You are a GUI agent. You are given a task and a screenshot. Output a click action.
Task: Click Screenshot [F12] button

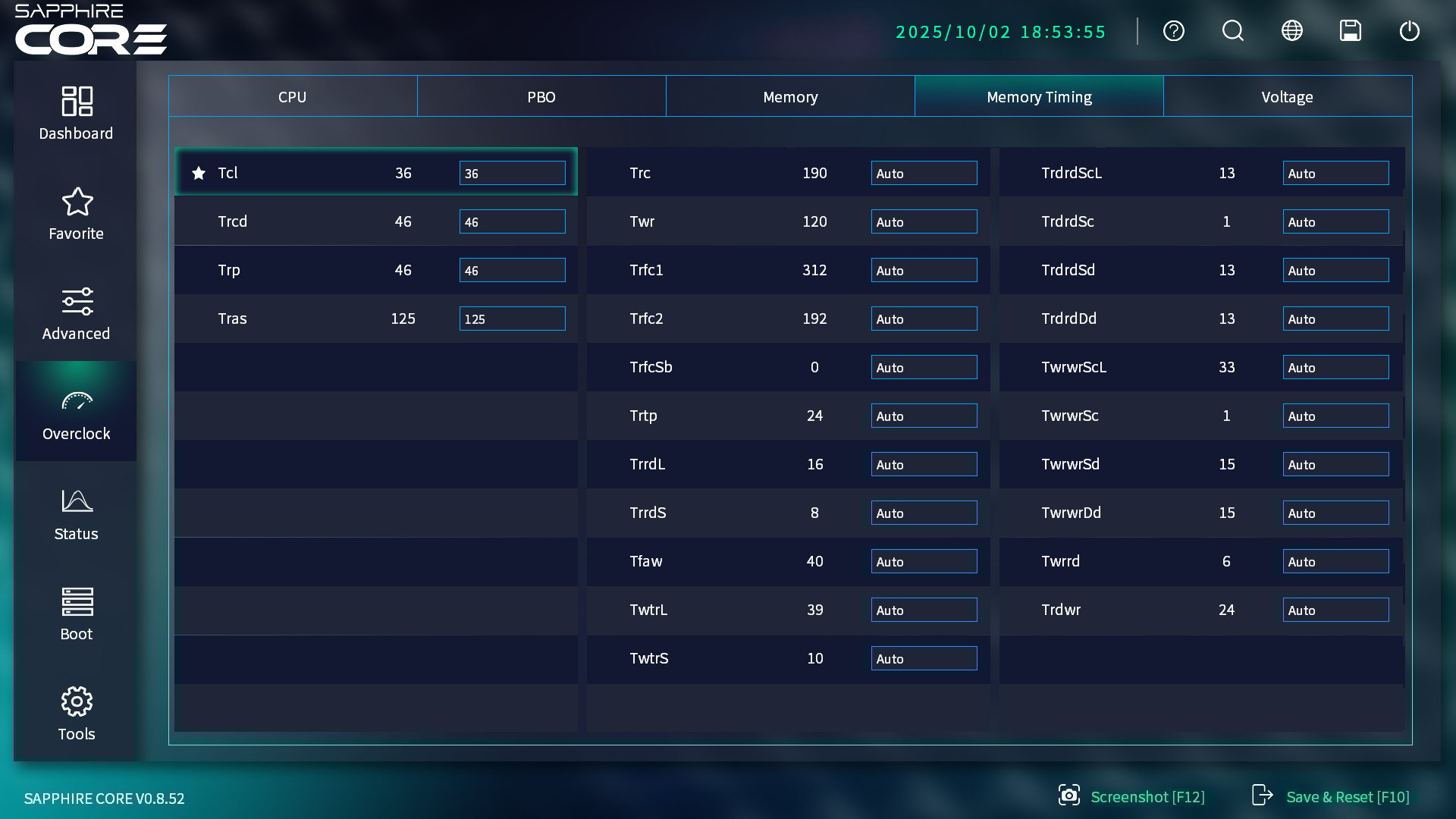[x=1132, y=797]
